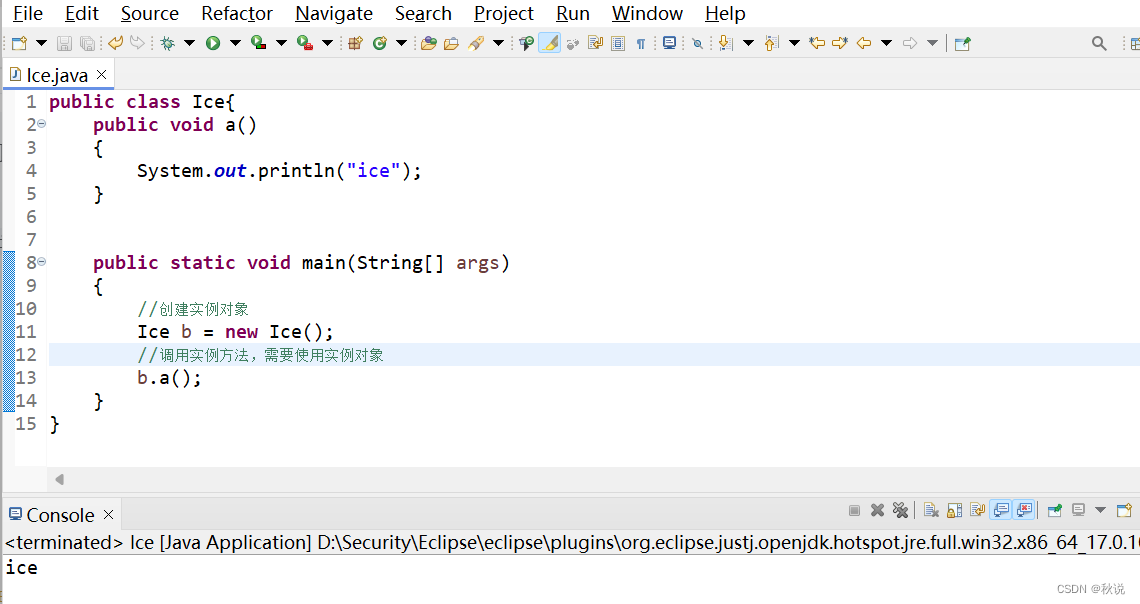Expand the Next Annotation dropdown arrow

[x=748, y=44]
